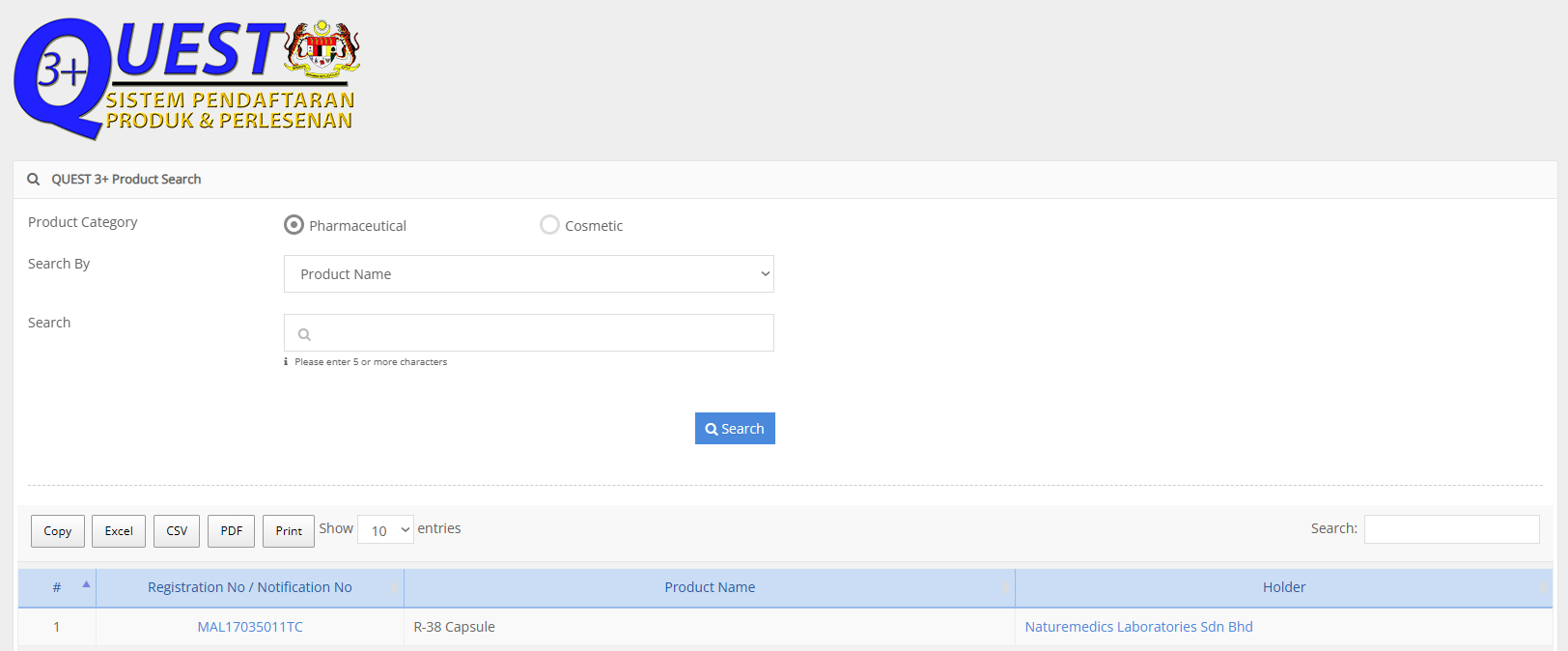Viewport: 1568px width, 651px height.
Task: Click the magnifier icon beside QUEST 3+ Product Search
Action: click(34, 180)
